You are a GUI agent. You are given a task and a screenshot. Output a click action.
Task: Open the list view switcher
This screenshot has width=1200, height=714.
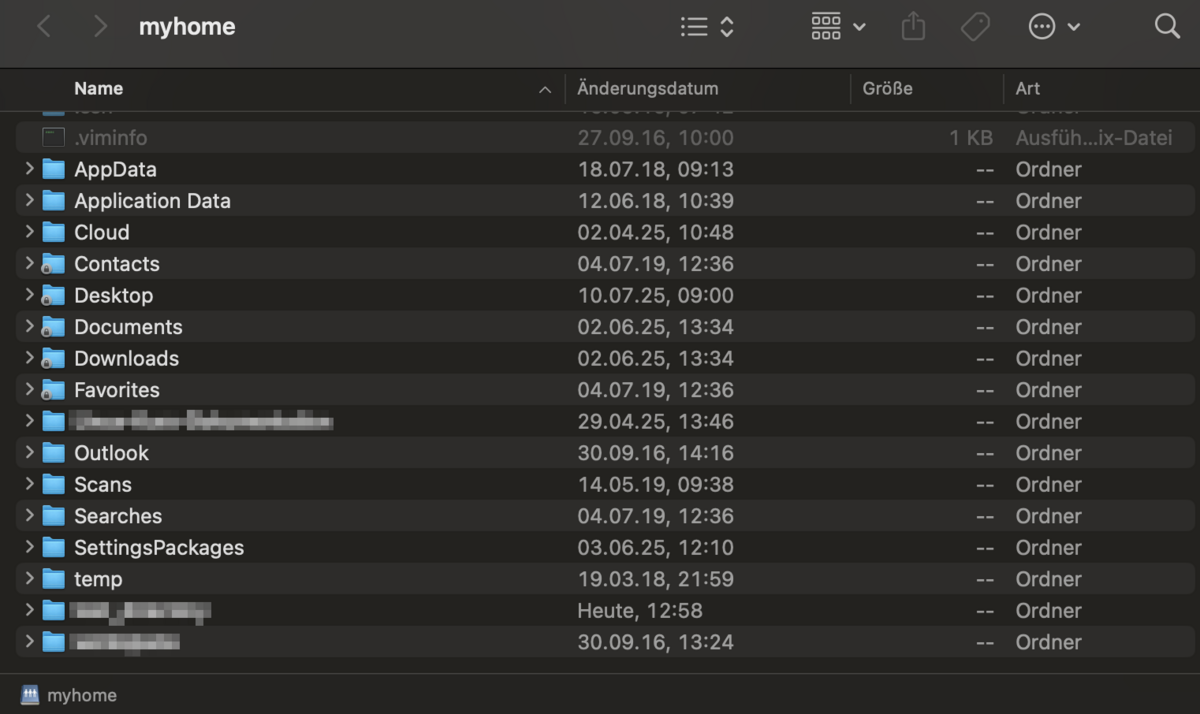tap(707, 27)
